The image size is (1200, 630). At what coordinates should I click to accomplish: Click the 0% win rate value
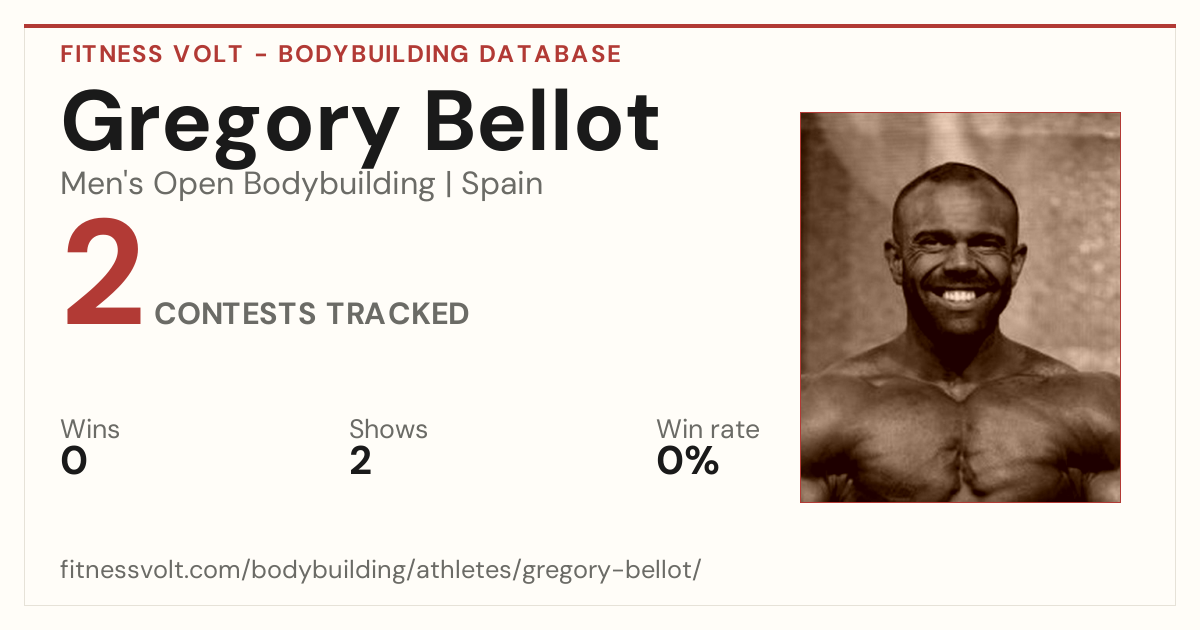coord(688,461)
